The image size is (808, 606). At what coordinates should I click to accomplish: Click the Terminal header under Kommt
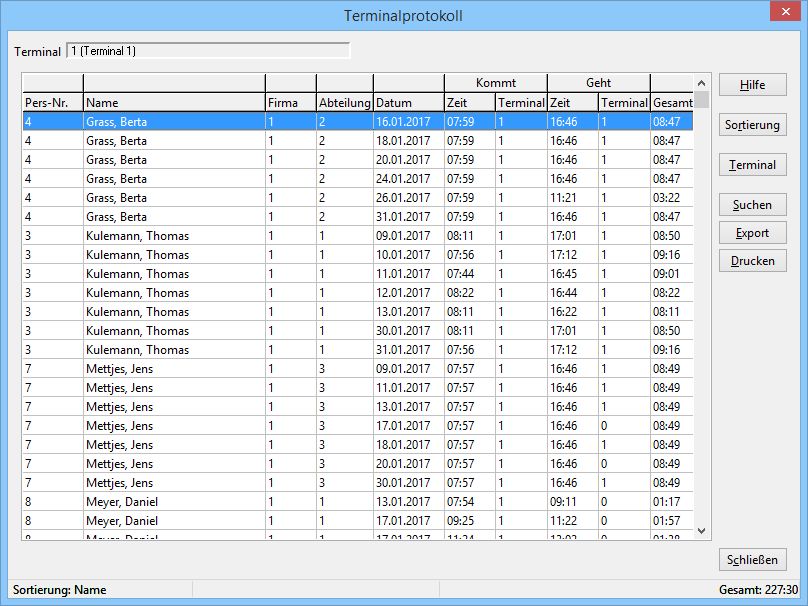pyautogui.click(x=521, y=103)
